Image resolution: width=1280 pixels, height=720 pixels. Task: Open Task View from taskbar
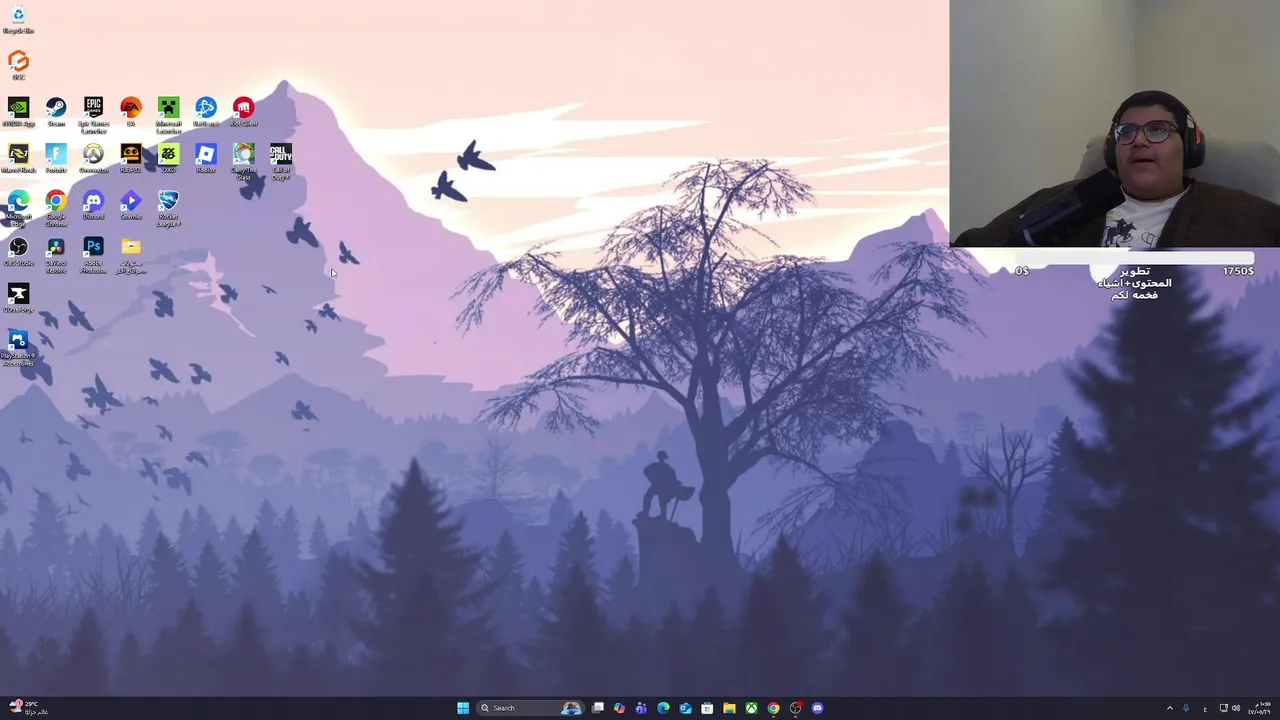597,708
